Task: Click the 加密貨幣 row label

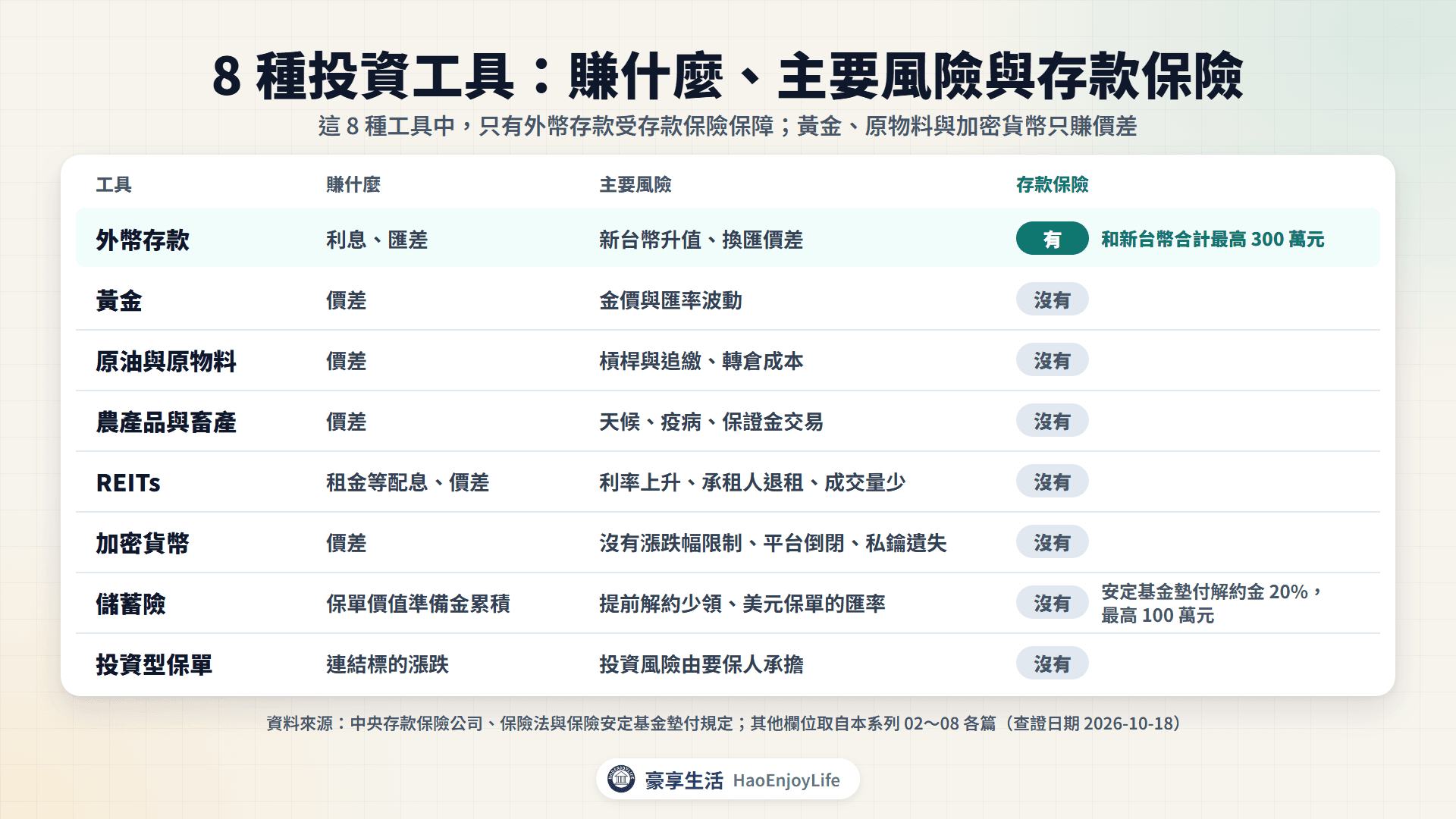Action: 143,543
